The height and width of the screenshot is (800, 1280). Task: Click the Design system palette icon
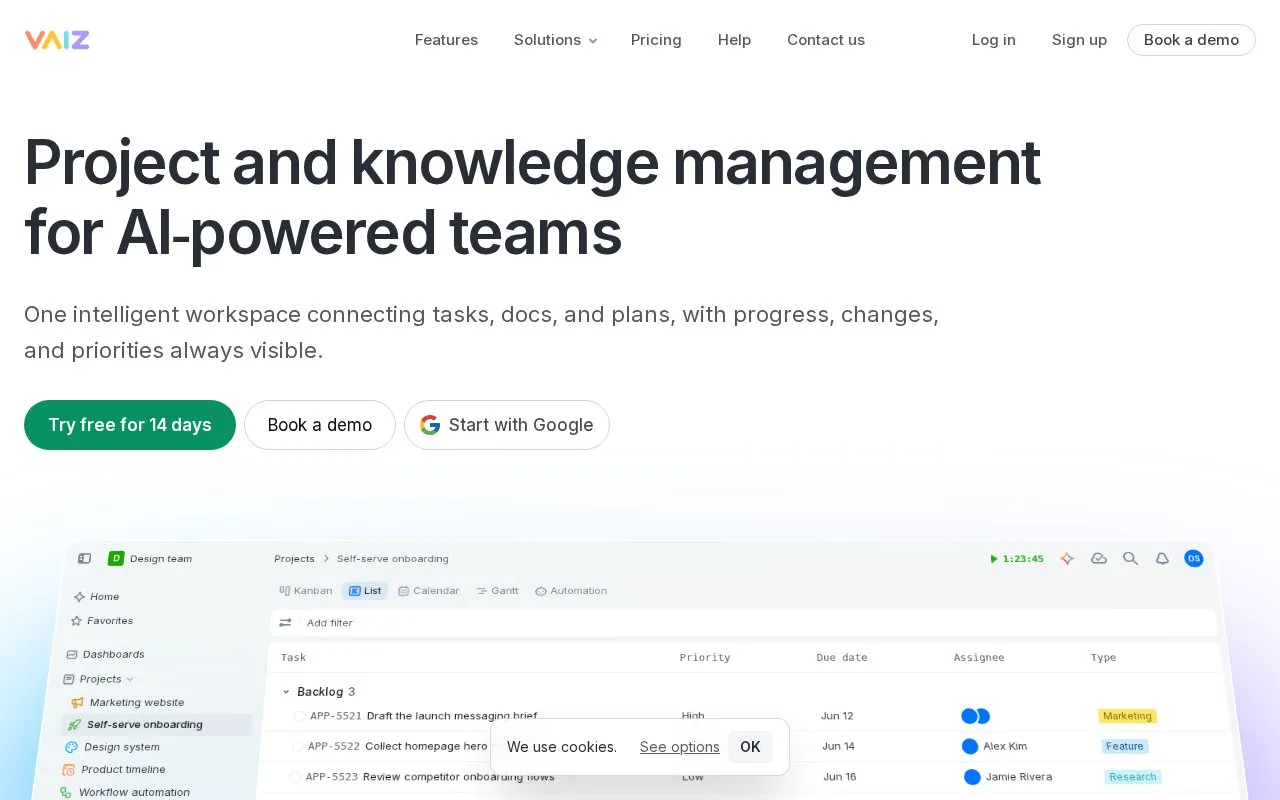pos(72,747)
